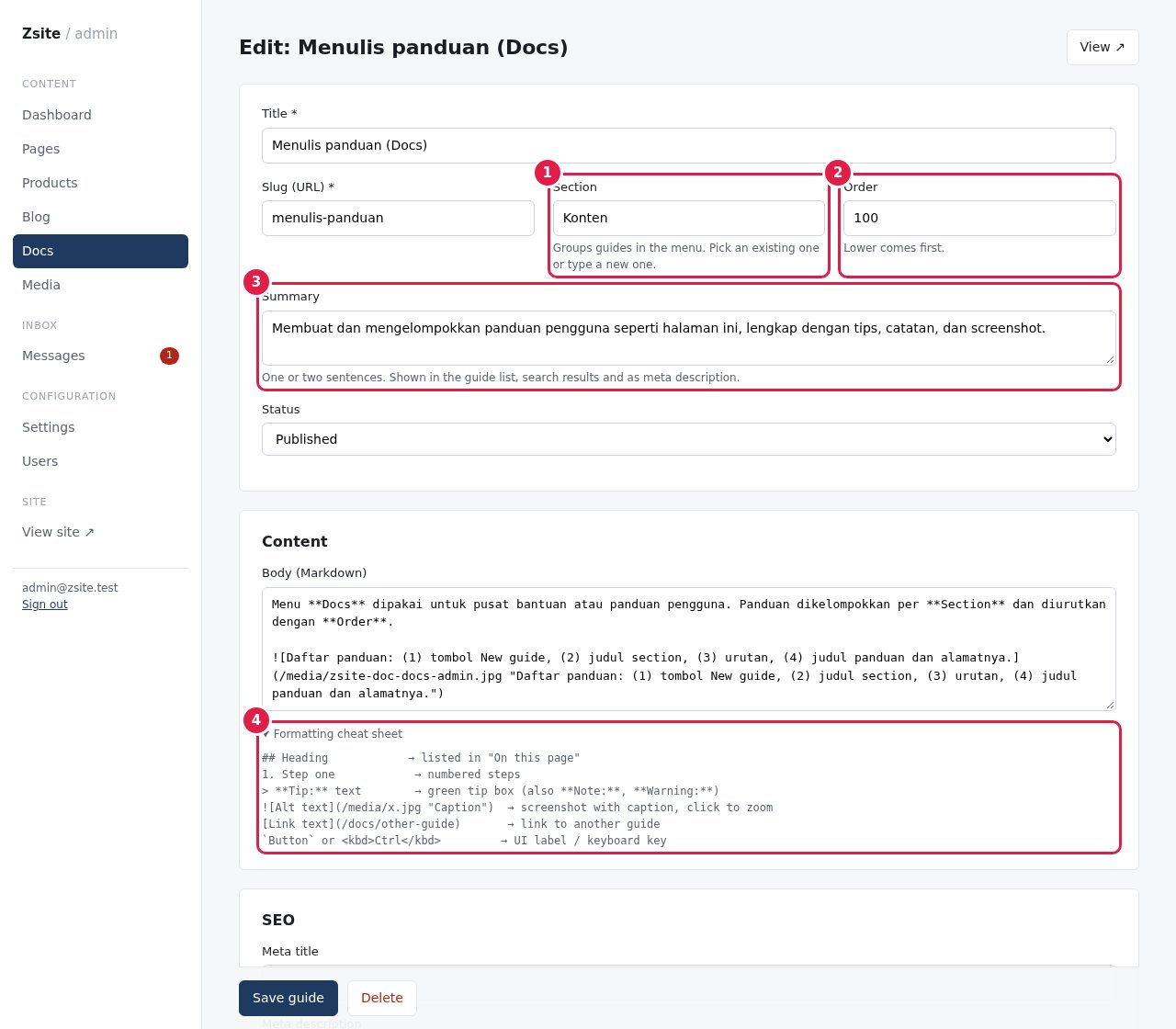Image resolution: width=1176 pixels, height=1029 pixels.
Task: Click the View button at top right
Action: 1102,47
